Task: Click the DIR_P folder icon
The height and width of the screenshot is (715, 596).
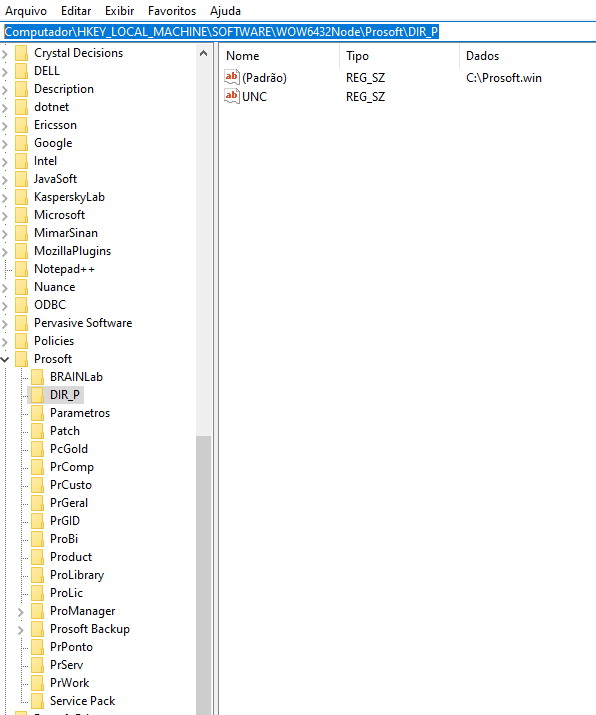Action: (x=37, y=395)
